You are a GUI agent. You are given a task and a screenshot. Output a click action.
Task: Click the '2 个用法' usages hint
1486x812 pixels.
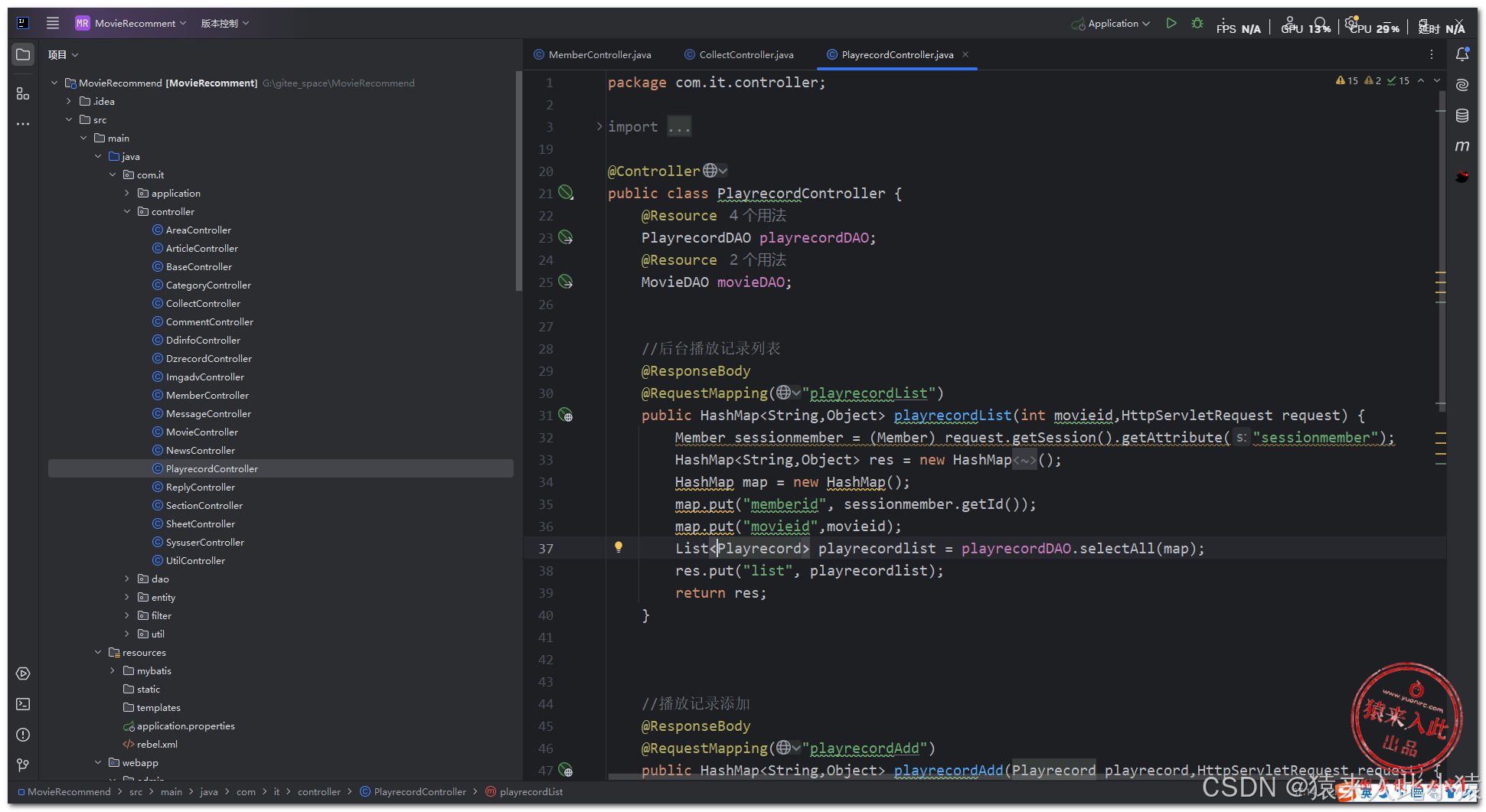tap(758, 259)
